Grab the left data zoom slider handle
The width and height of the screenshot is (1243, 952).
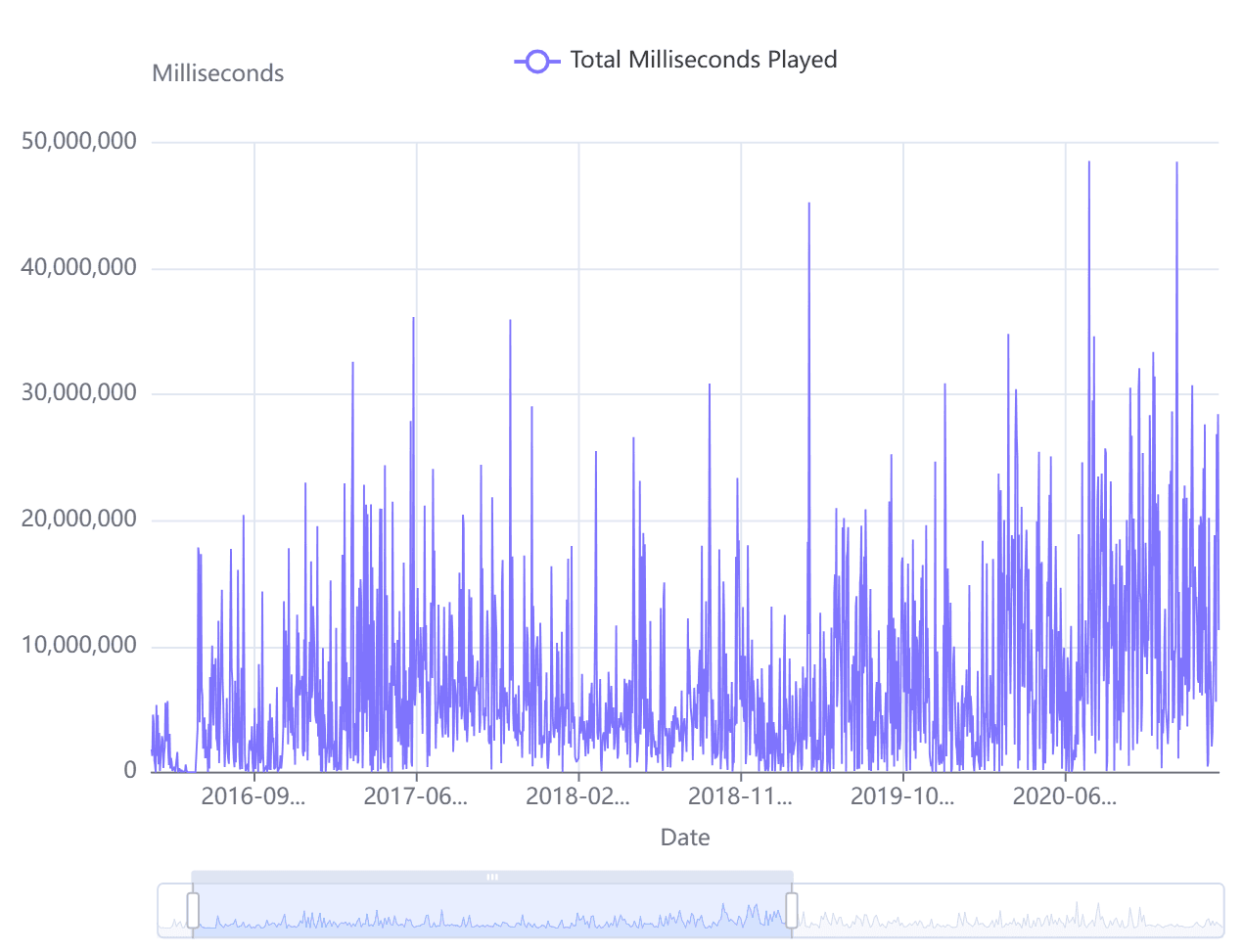click(x=193, y=910)
